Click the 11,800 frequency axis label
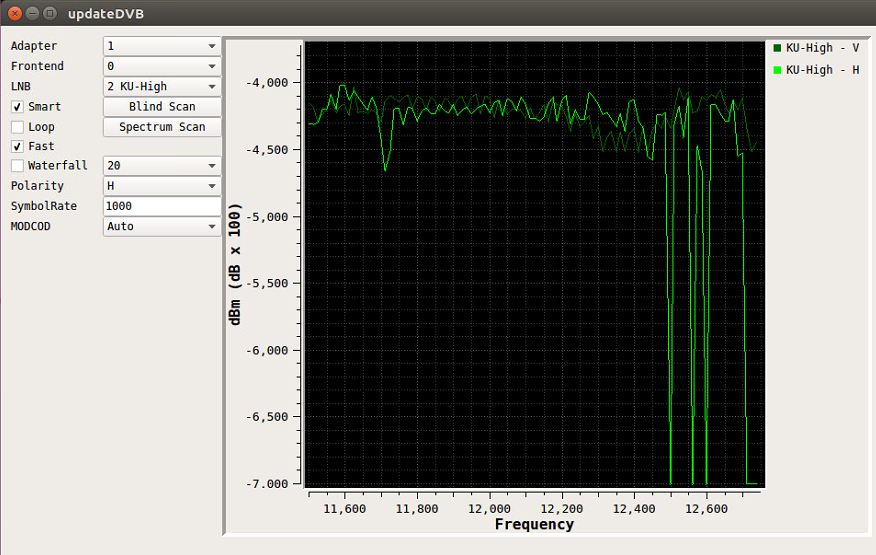The image size is (876, 555). [x=417, y=509]
